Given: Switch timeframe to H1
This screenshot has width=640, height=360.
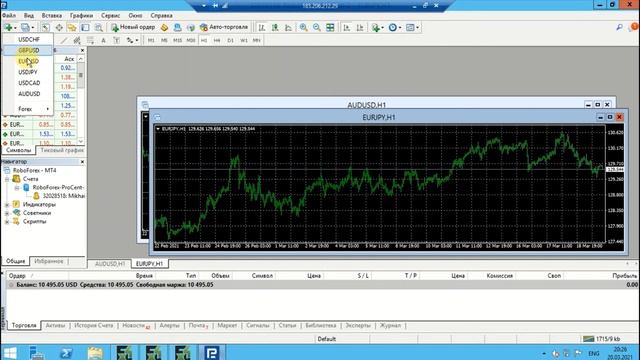Looking at the screenshot, I should click(x=204, y=40).
